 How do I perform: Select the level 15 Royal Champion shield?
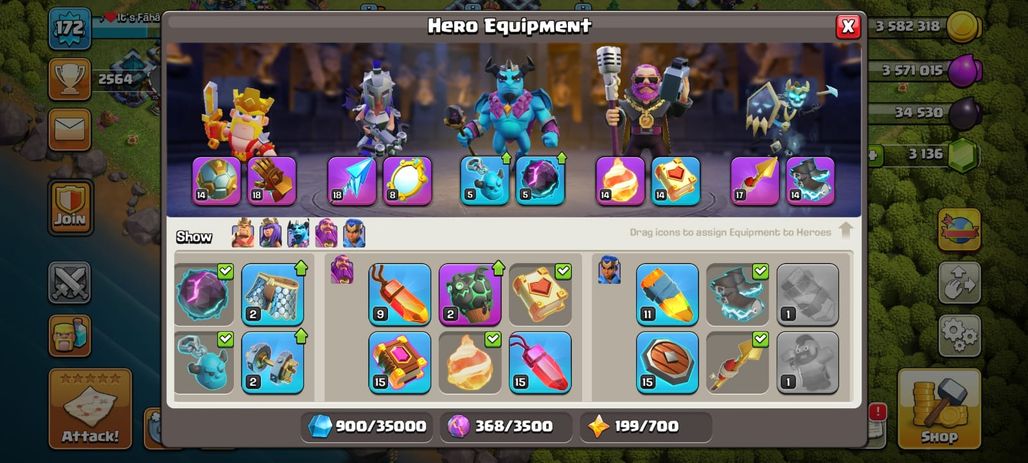[x=667, y=362]
